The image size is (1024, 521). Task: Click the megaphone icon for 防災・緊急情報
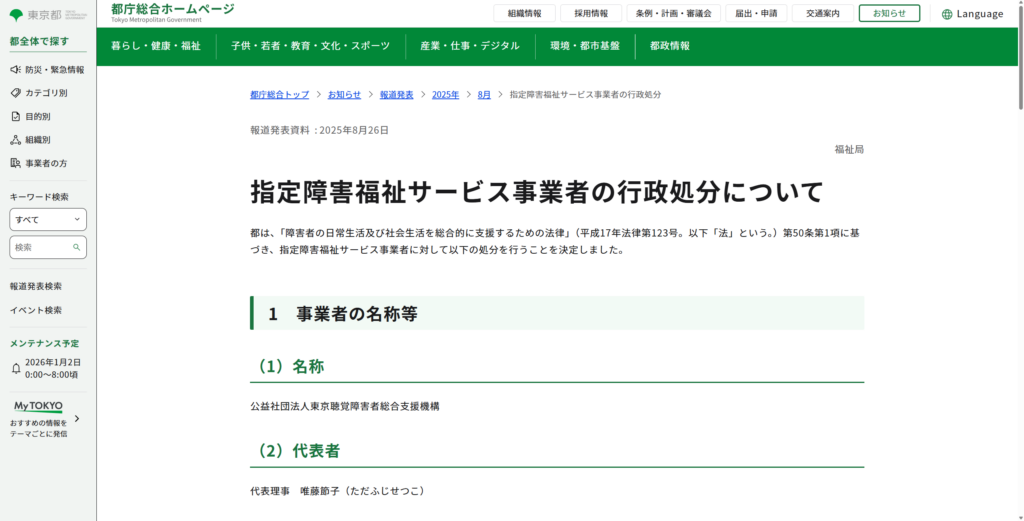point(15,70)
